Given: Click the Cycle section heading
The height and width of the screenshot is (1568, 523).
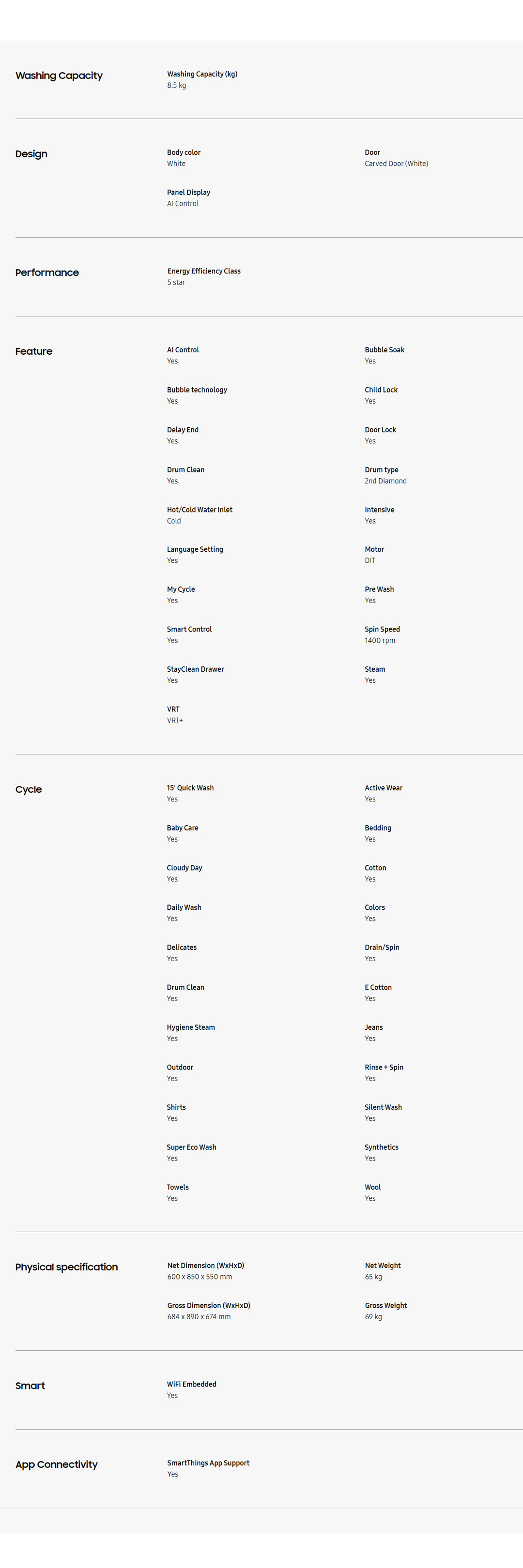Looking at the screenshot, I should pyautogui.click(x=29, y=789).
